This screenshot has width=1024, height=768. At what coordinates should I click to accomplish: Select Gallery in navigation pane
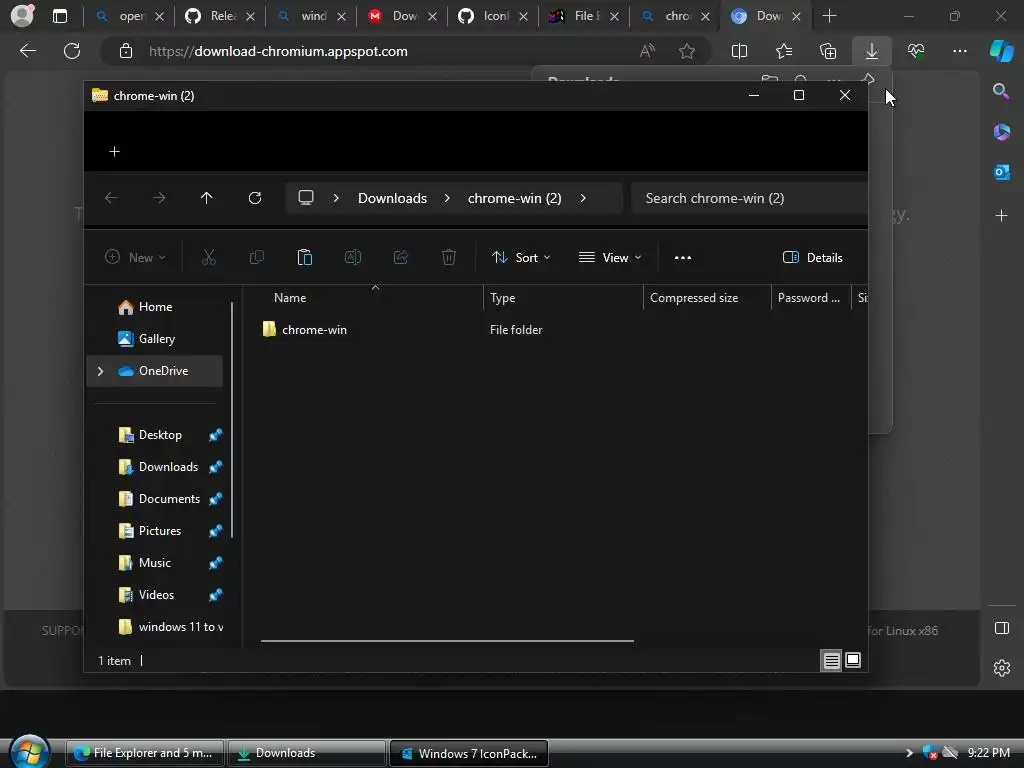[x=155, y=339]
